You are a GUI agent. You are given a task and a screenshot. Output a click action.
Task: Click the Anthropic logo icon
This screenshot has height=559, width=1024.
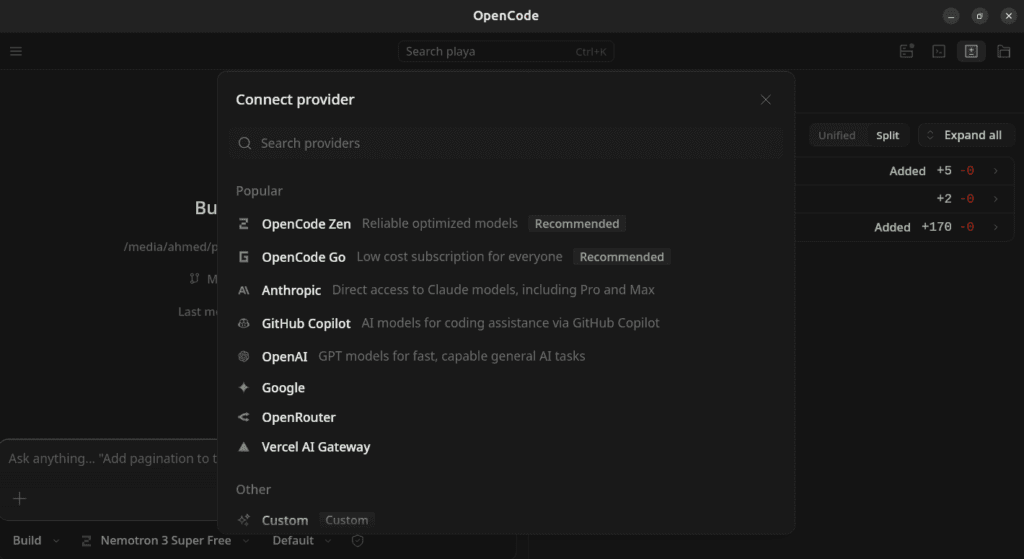(x=244, y=291)
